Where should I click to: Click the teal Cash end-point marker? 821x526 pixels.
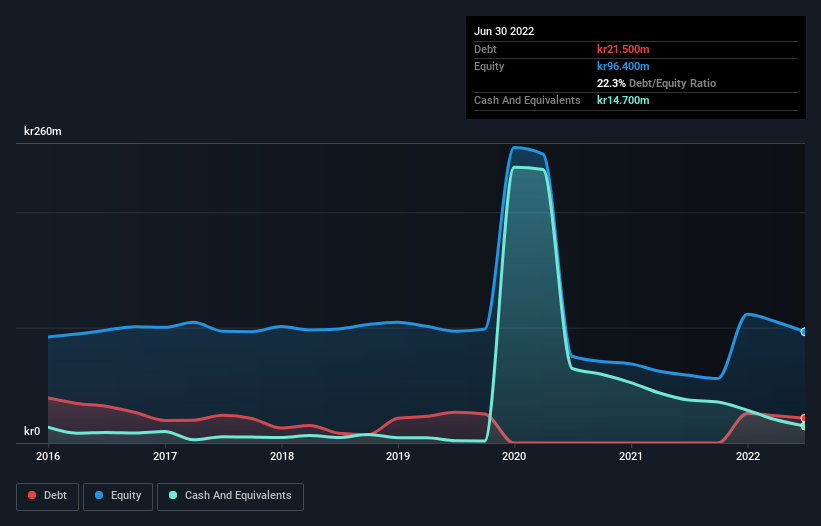point(804,426)
